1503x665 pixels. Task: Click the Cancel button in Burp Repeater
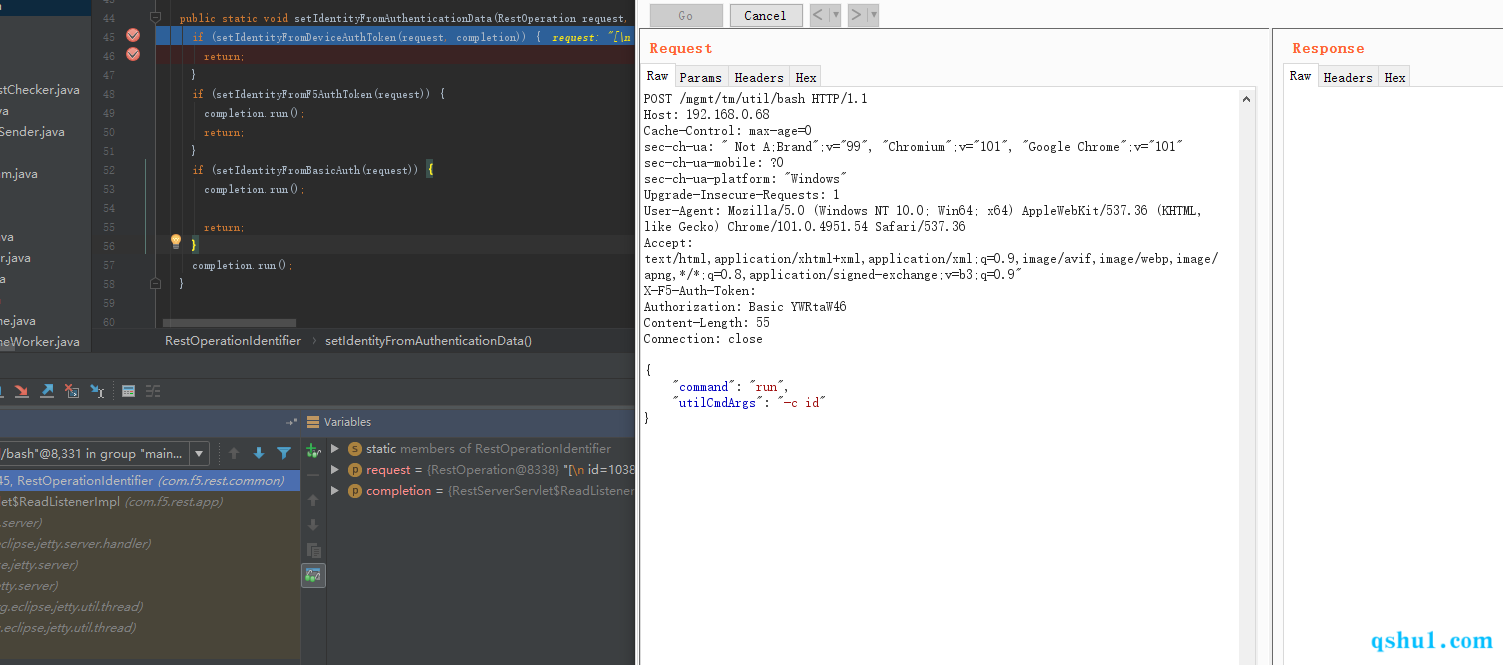click(765, 15)
